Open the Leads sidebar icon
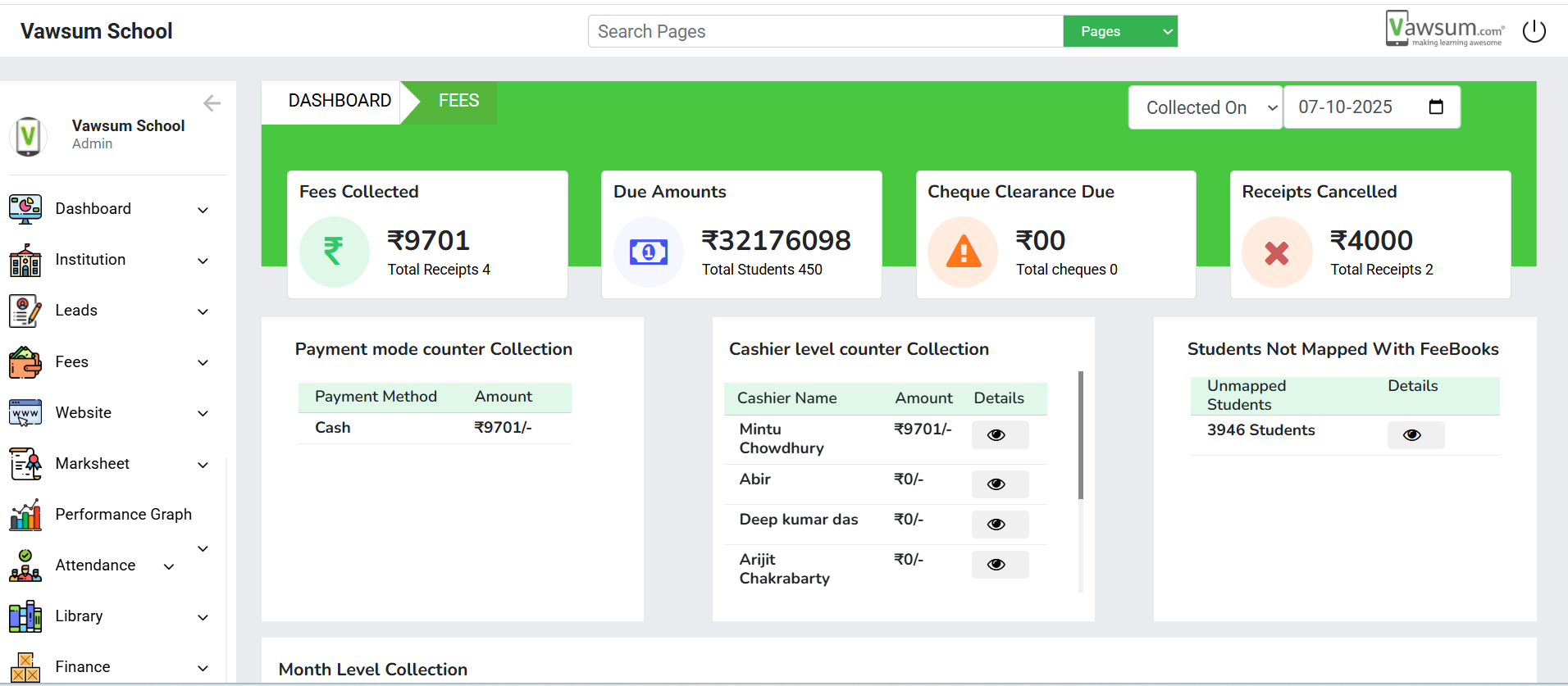 pyautogui.click(x=25, y=311)
